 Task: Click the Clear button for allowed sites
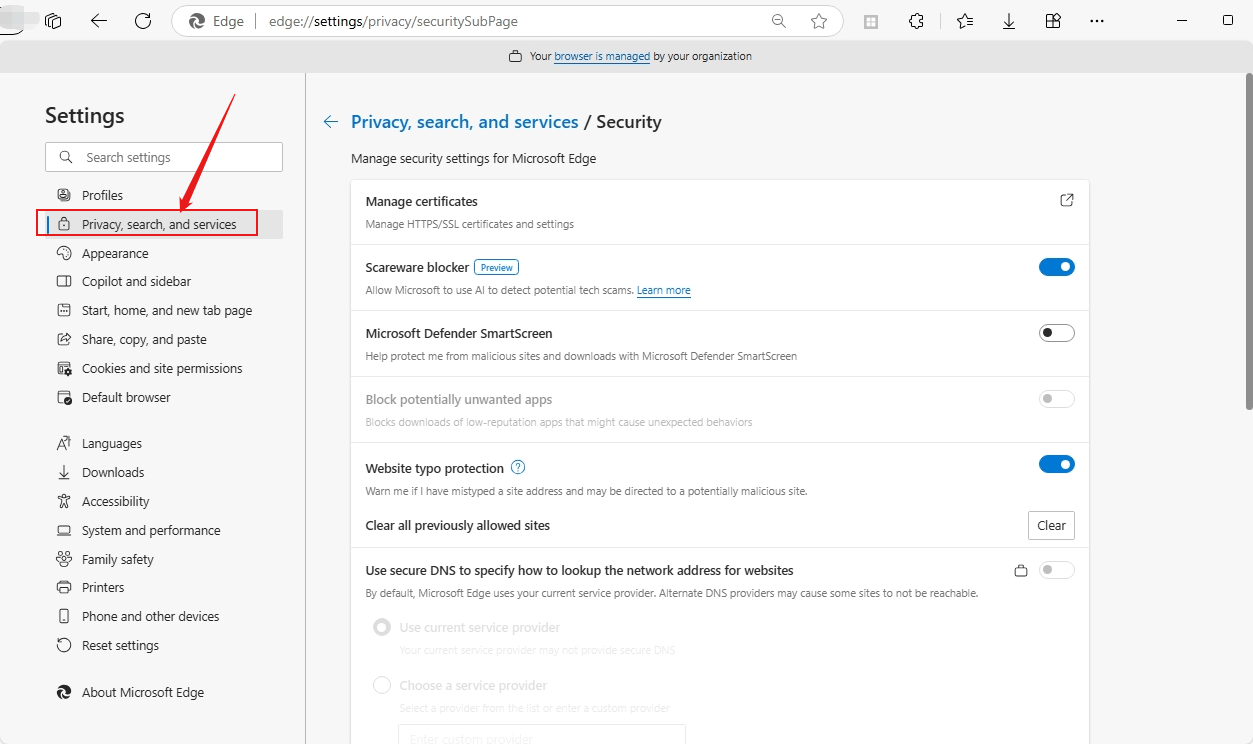click(x=1051, y=526)
